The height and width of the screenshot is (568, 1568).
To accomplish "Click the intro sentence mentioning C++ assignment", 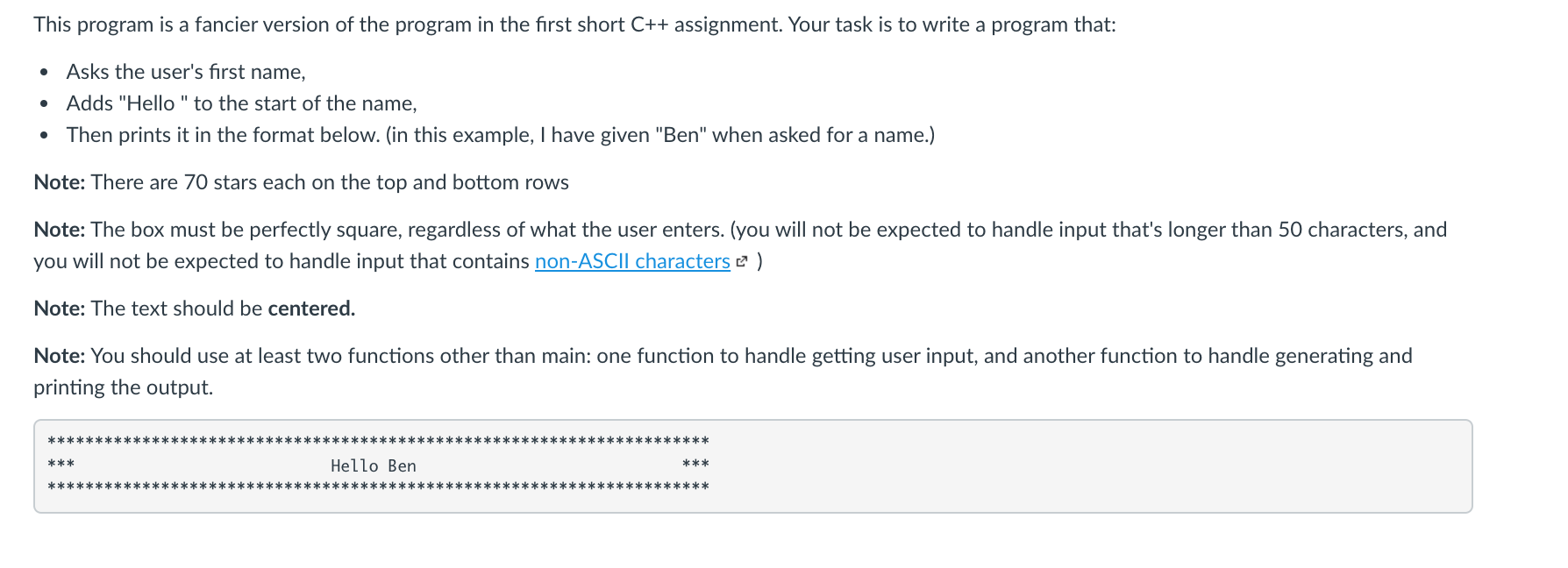I will click(x=574, y=25).
